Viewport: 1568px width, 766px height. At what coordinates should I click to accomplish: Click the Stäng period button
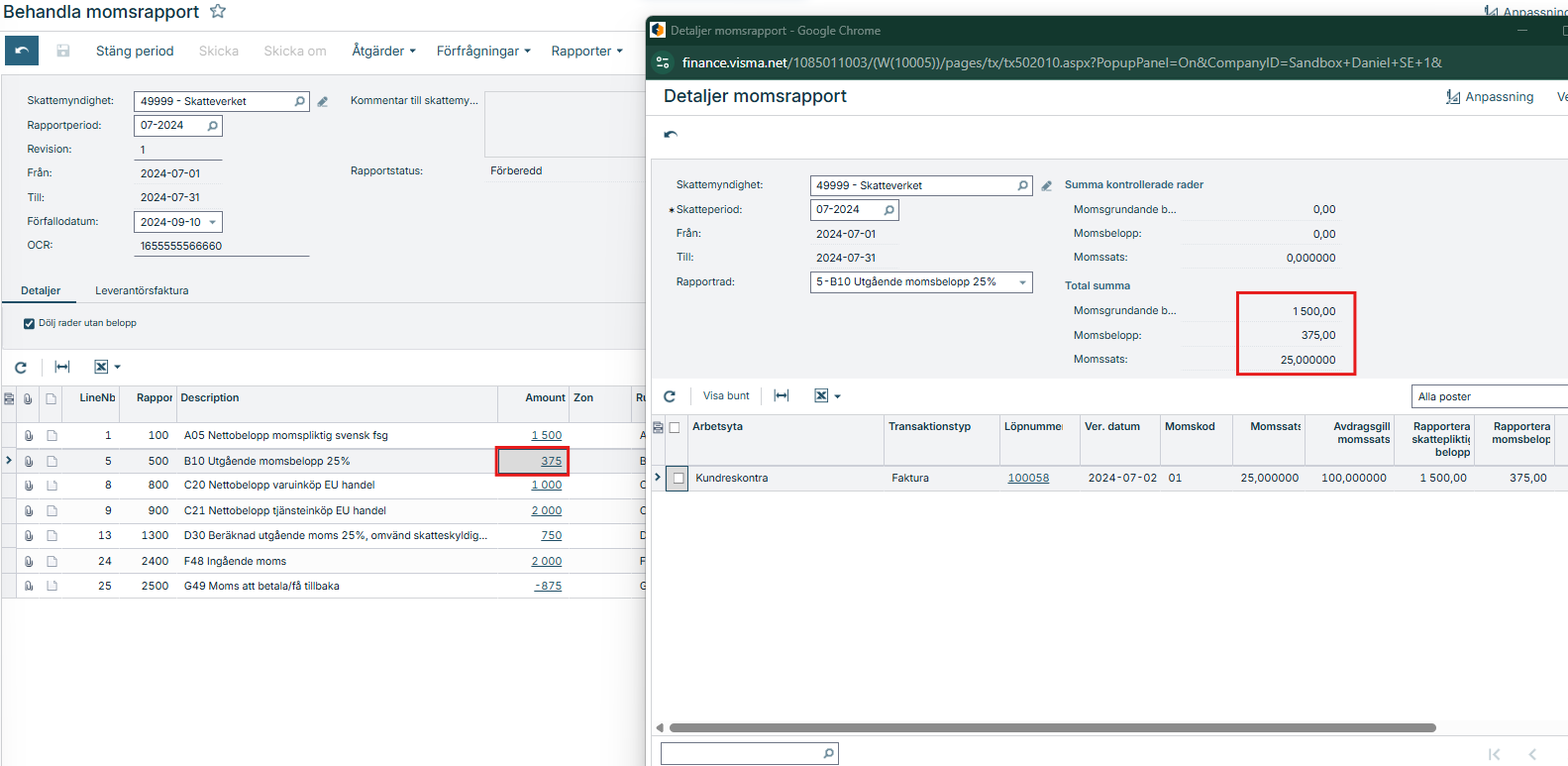pyautogui.click(x=135, y=51)
